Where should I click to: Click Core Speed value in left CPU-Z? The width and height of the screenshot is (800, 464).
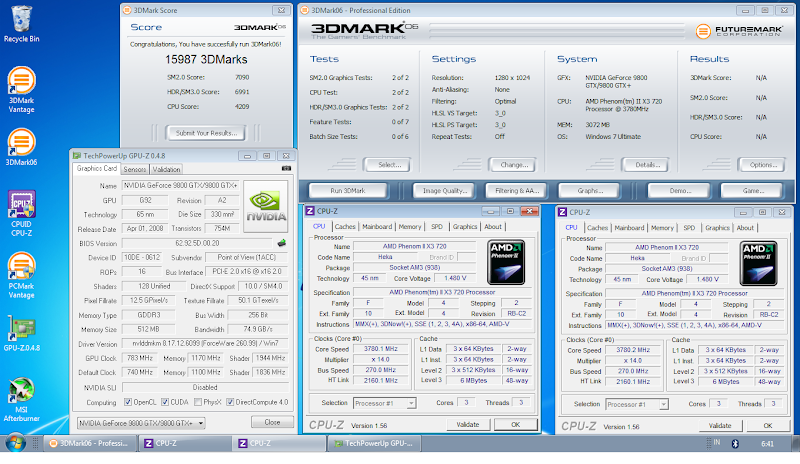click(x=382, y=349)
